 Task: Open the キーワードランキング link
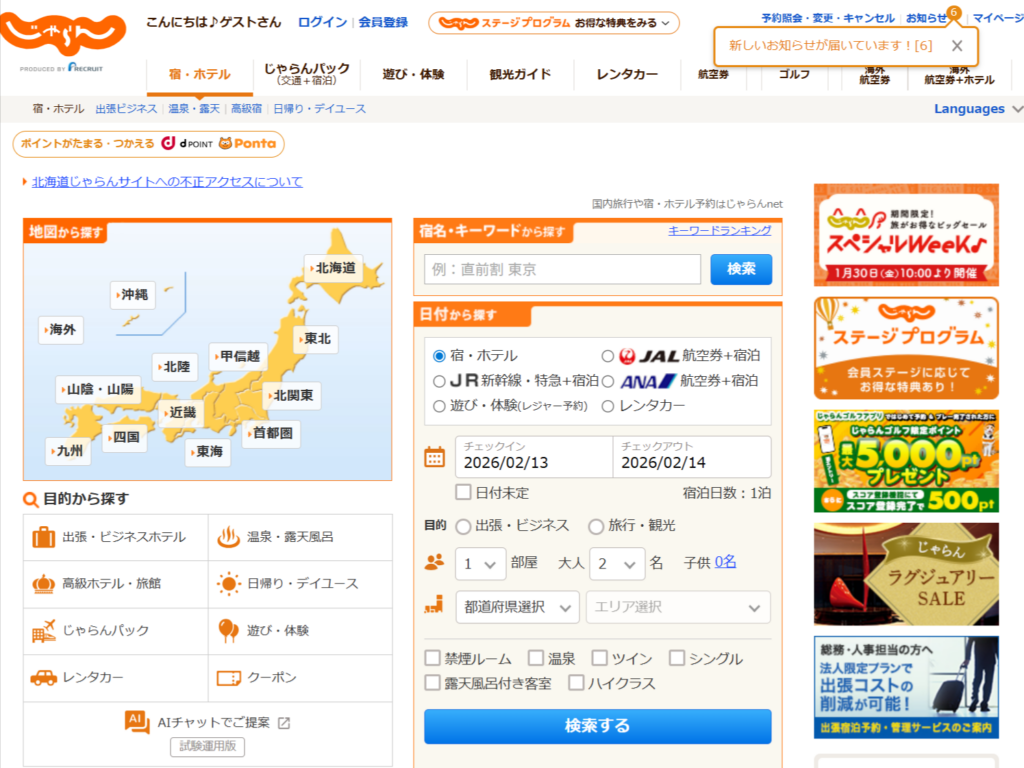pos(719,231)
